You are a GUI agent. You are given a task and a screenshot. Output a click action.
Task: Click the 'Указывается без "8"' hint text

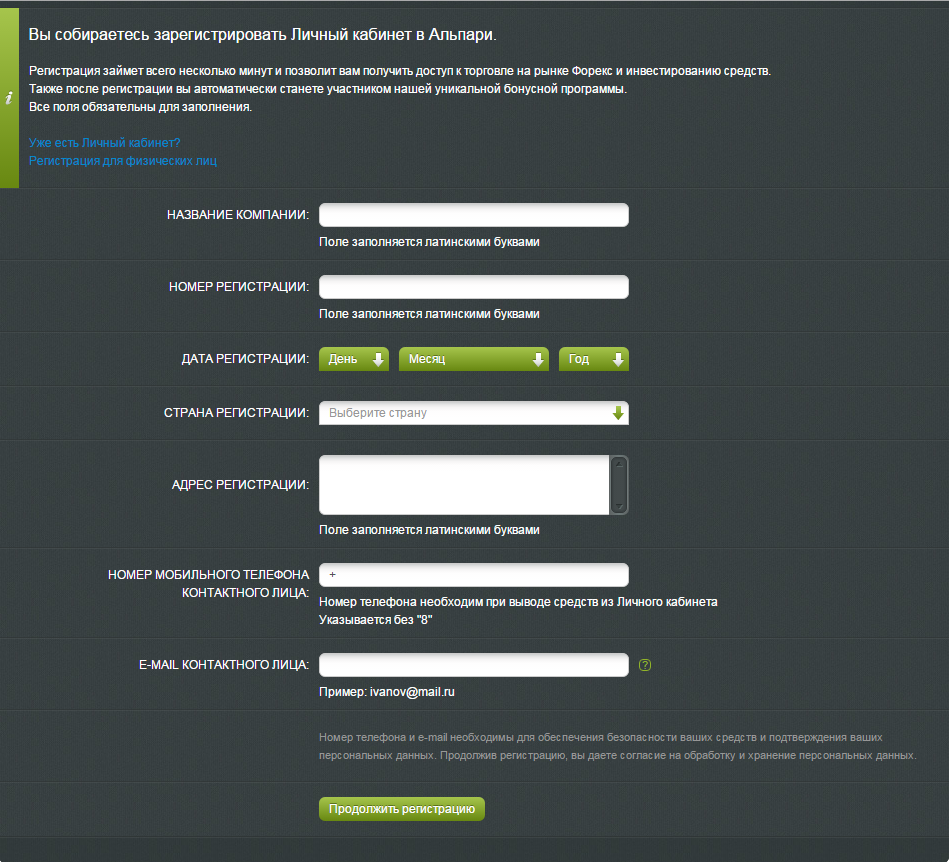pos(375,620)
